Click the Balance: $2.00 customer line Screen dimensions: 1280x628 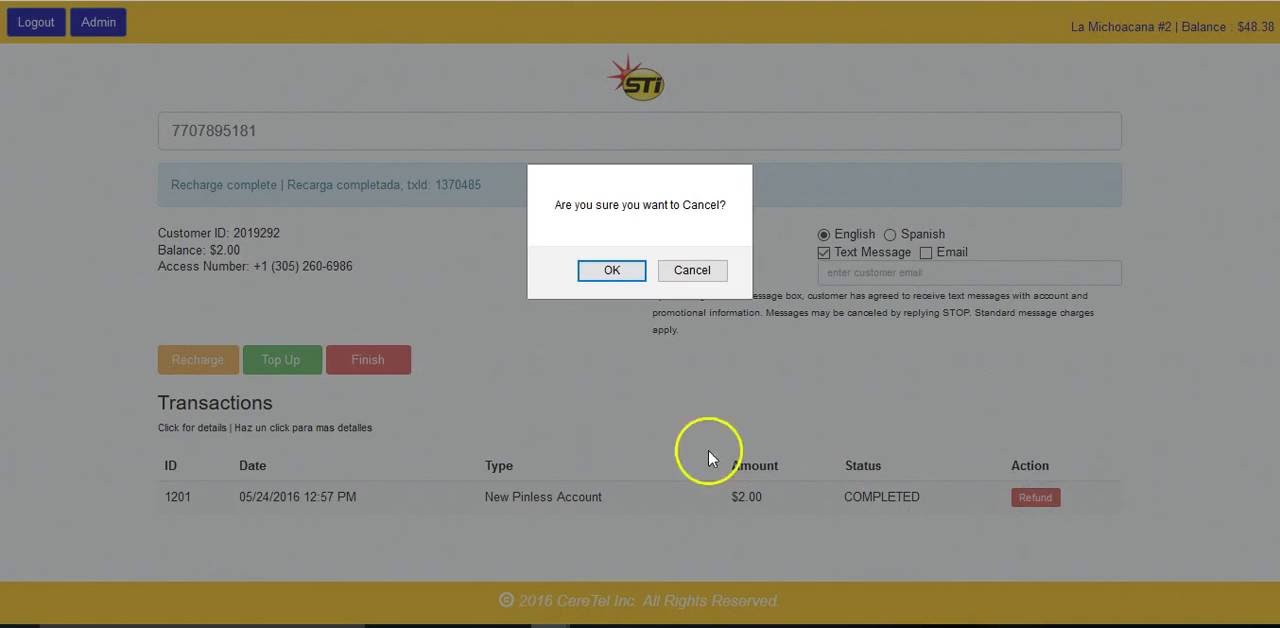(x=199, y=250)
